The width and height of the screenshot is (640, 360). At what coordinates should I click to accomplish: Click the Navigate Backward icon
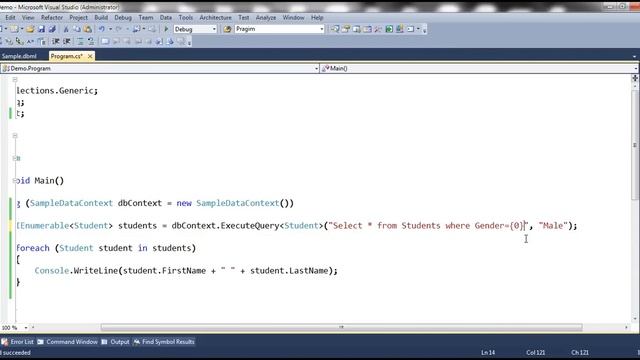pyautogui.click(x=136, y=29)
